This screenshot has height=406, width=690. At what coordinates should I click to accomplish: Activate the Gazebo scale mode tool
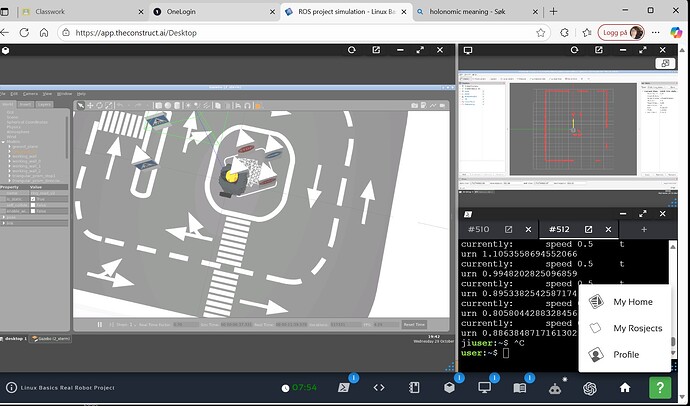[x=108, y=106]
